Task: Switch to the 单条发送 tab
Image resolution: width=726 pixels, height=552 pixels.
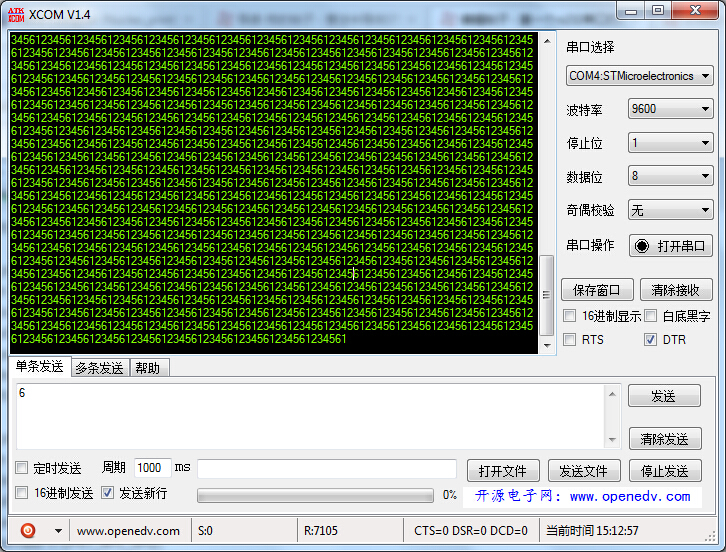Action: pos(39,366)
